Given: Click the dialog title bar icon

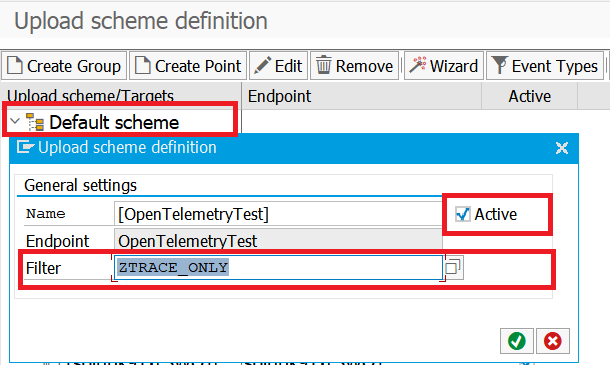Looking at the screenshot, I should click(25, 147).
